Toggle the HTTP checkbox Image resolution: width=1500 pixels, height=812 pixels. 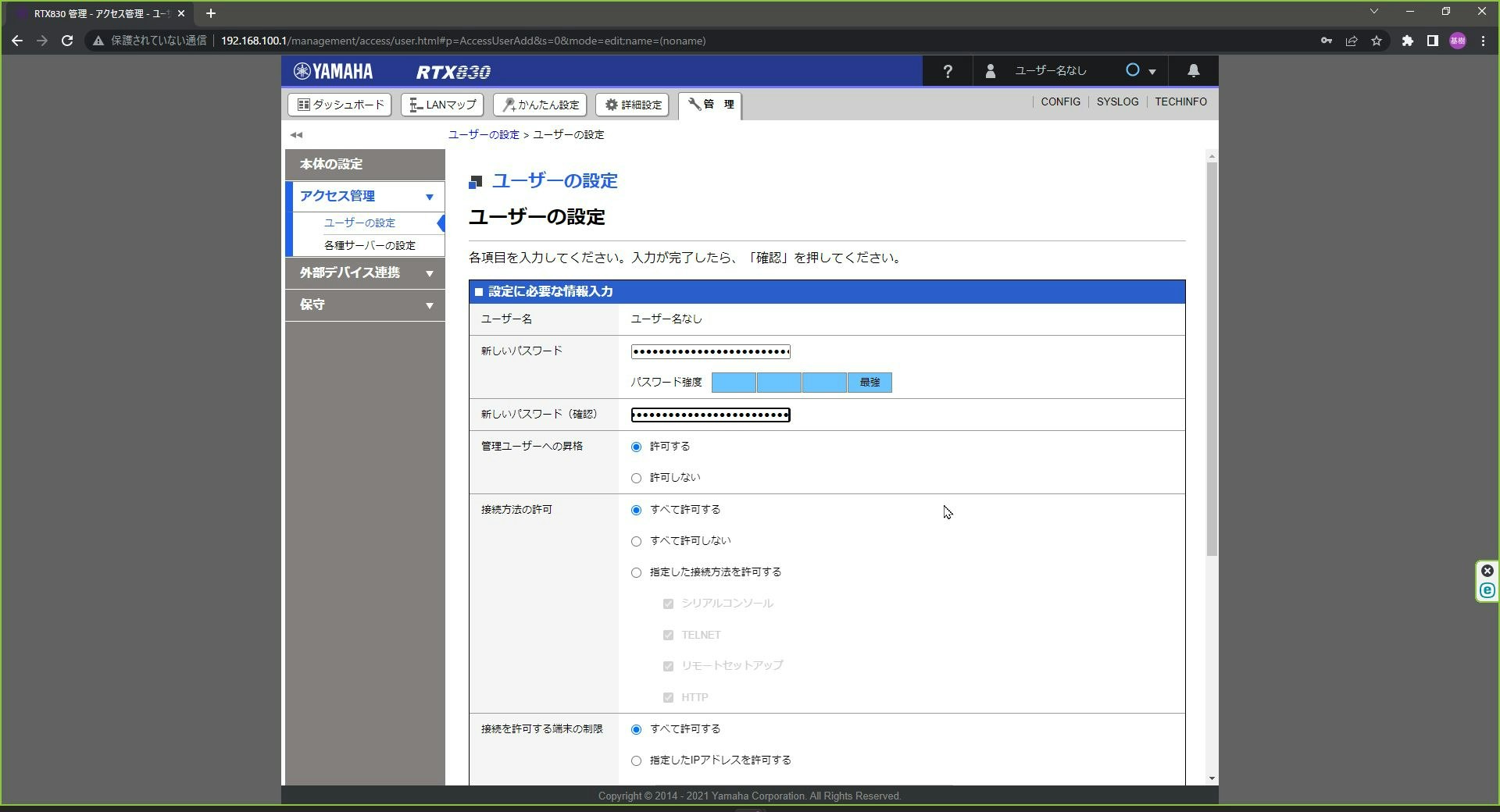click(x=668, y=698)
